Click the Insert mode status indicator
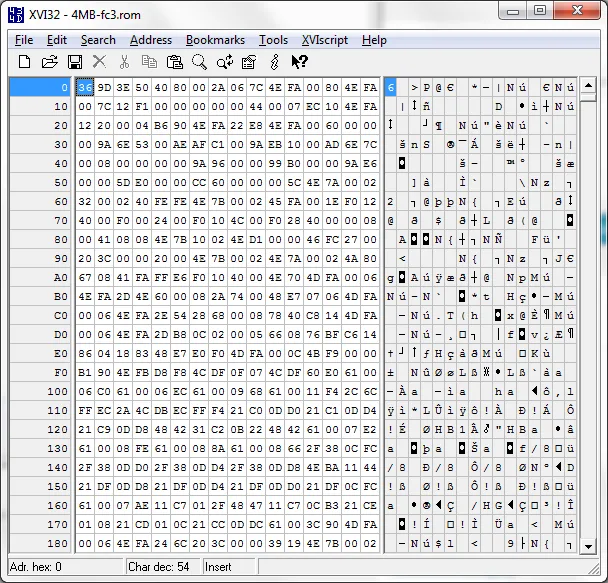 pyautogui.click(x=229, y=567)
